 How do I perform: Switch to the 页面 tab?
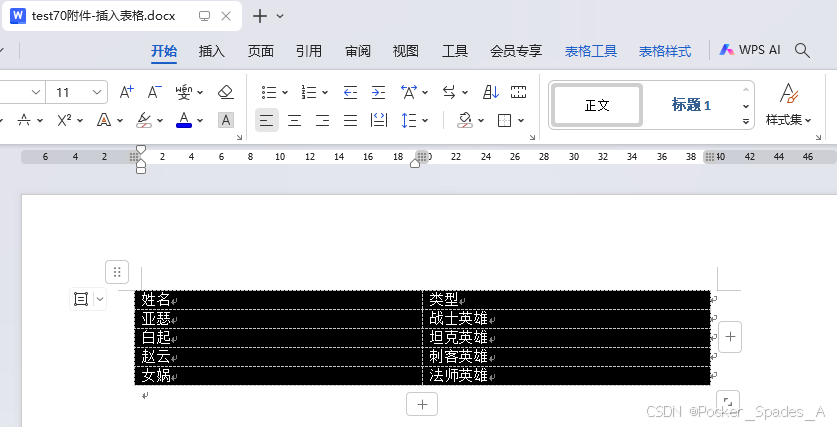click(x=260, y=51)
